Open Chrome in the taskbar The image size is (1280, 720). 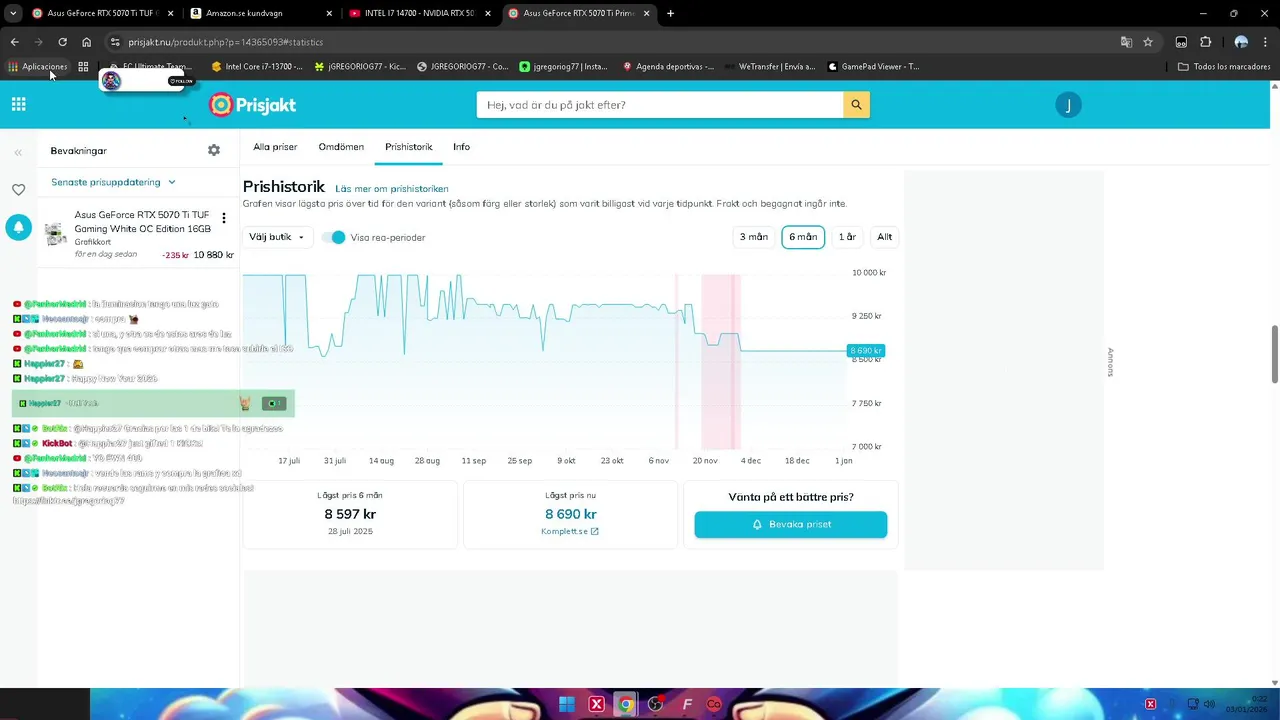point(625,704)
